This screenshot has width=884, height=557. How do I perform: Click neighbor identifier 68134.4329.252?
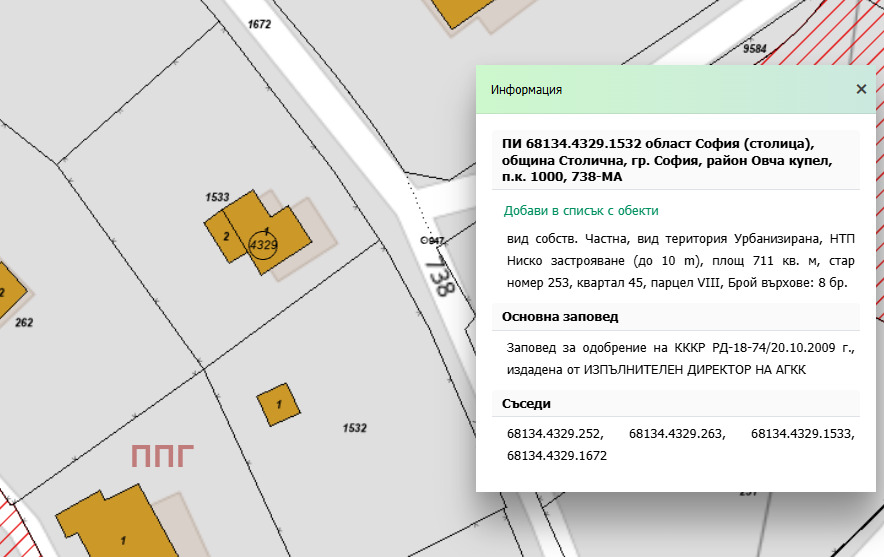click(555, 434)
